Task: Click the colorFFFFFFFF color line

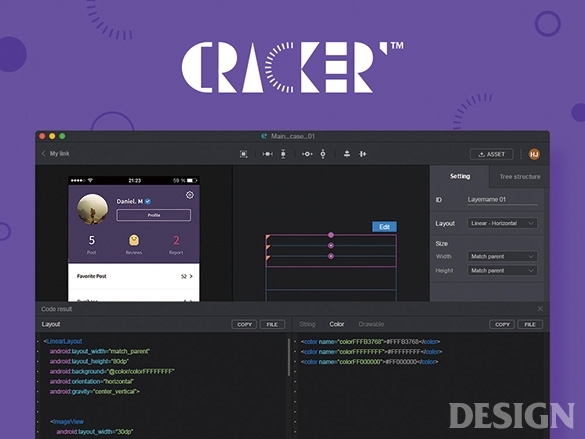Action: (372, 352)
